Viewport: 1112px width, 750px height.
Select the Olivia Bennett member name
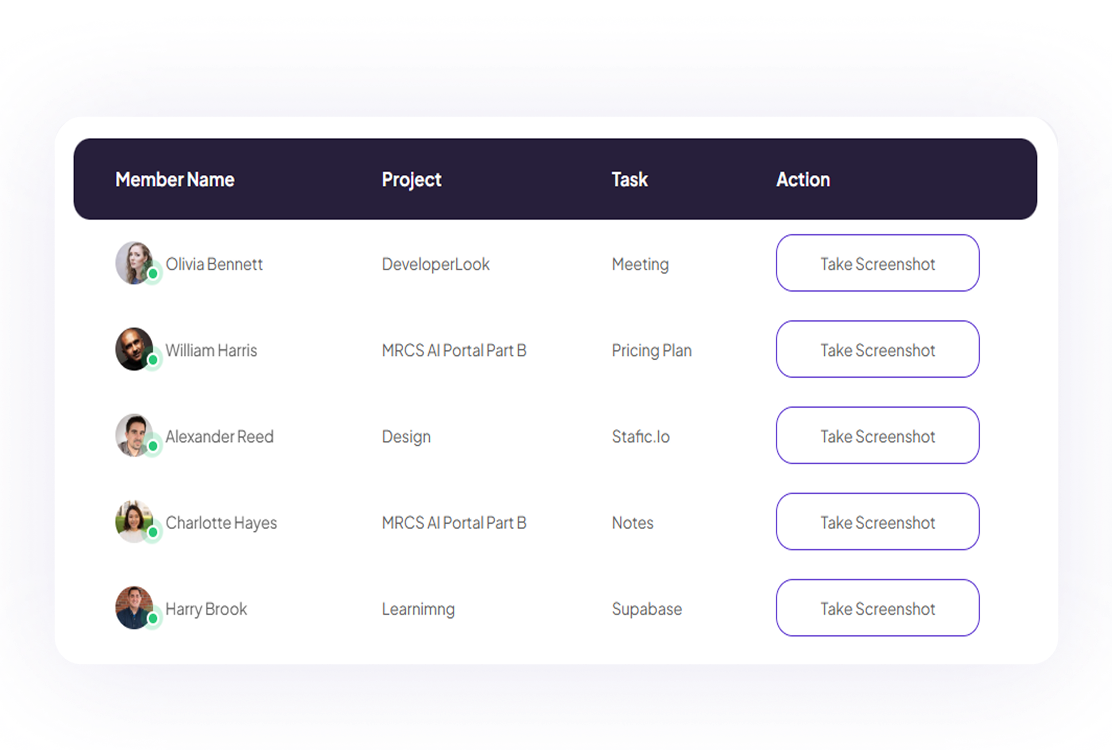pos(214,265)
